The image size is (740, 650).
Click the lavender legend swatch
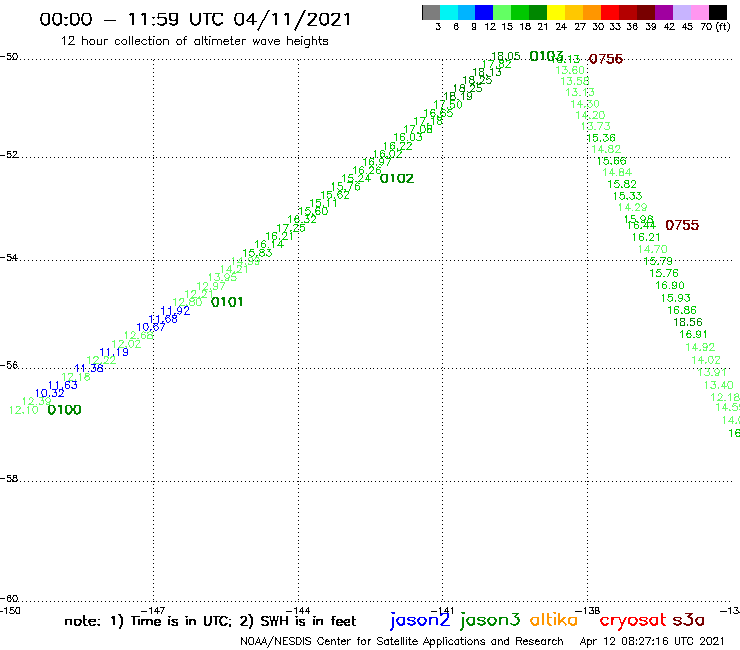click(x=681, y=13)
